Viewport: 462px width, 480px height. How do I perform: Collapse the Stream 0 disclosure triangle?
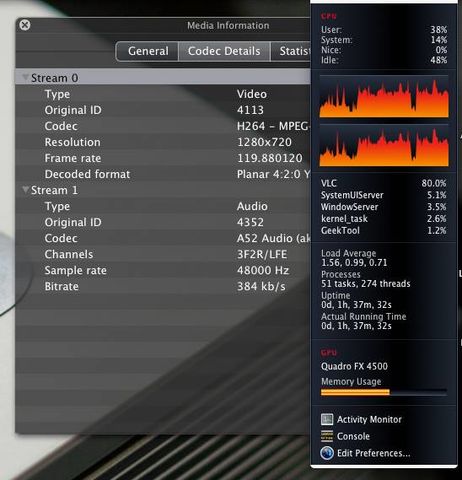(x=25, y=77)
